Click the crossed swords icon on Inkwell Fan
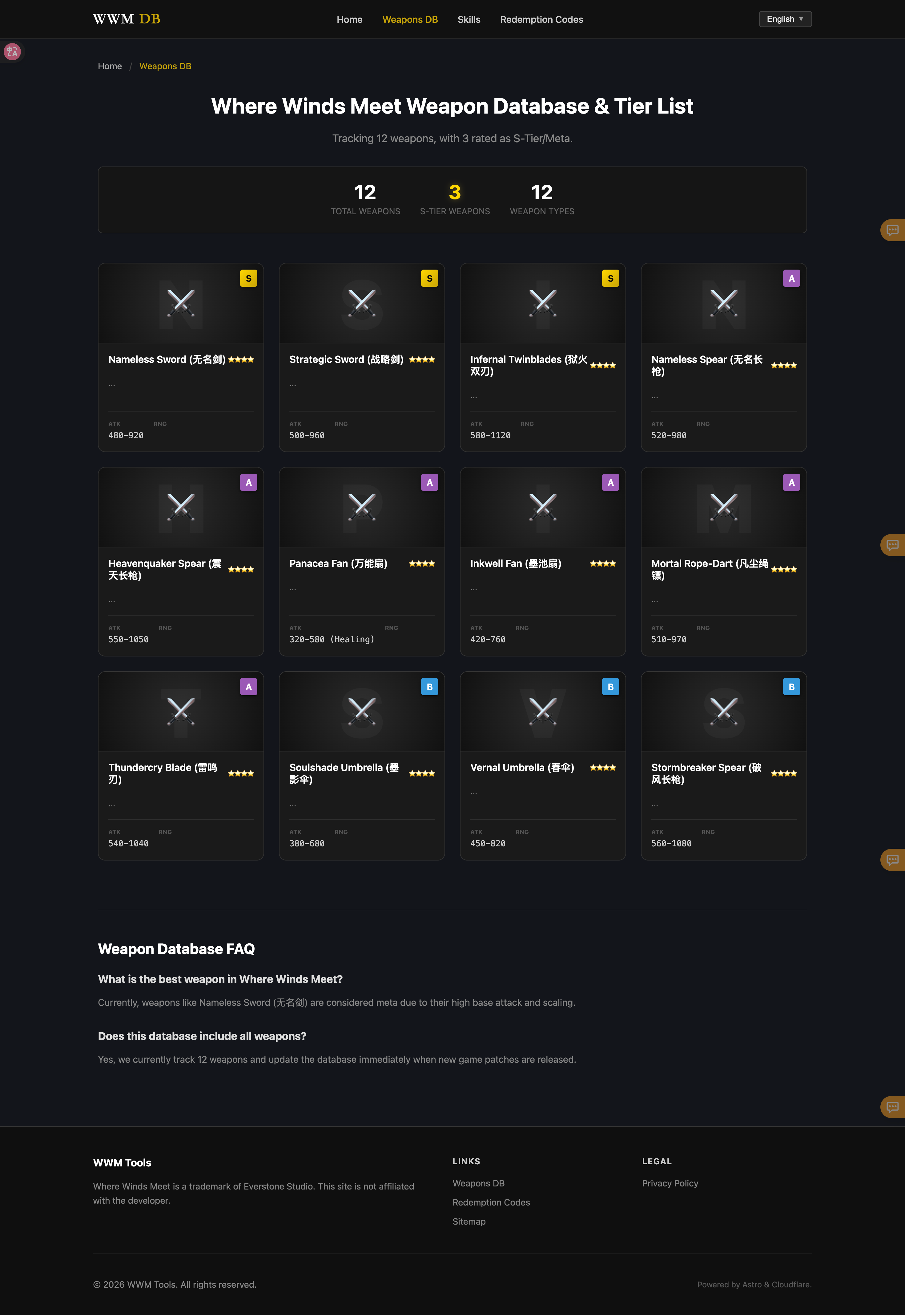 click(x=542, y=507)
